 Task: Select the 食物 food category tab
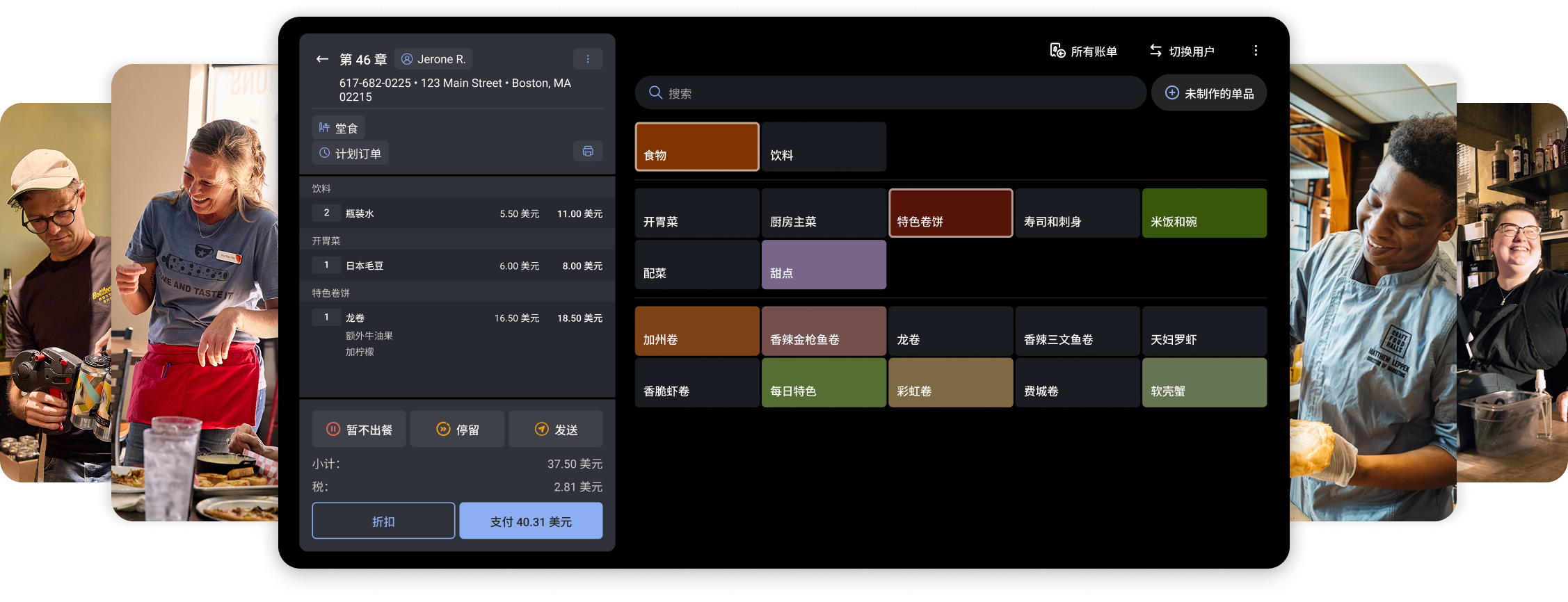(697, 147)
